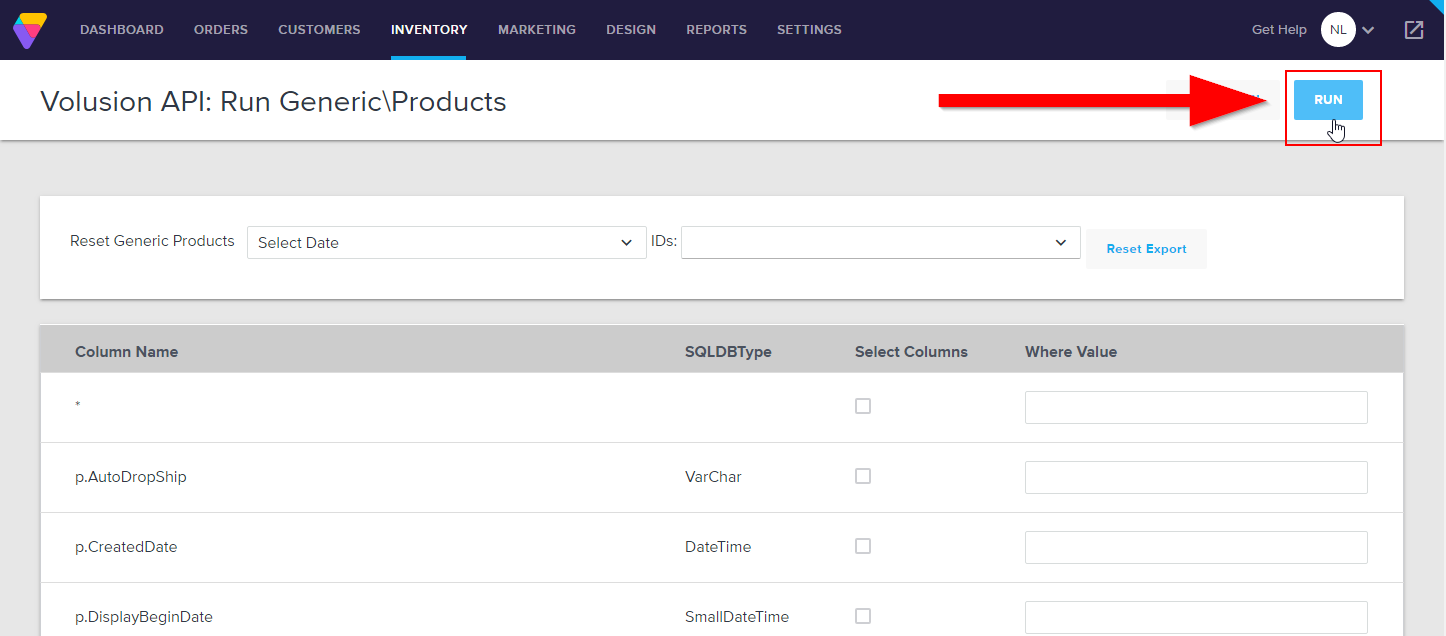Click the SQLDBType column header
Viewport: 1446px width, 636px height.
coord(728,351)
